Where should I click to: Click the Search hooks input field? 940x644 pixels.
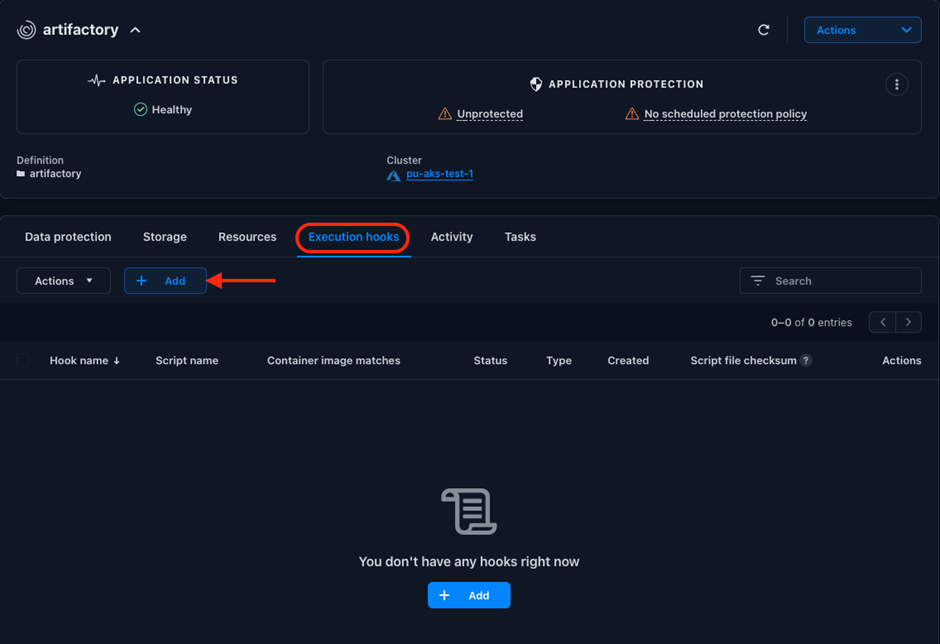pyautogui.click(x=830, y=281)
